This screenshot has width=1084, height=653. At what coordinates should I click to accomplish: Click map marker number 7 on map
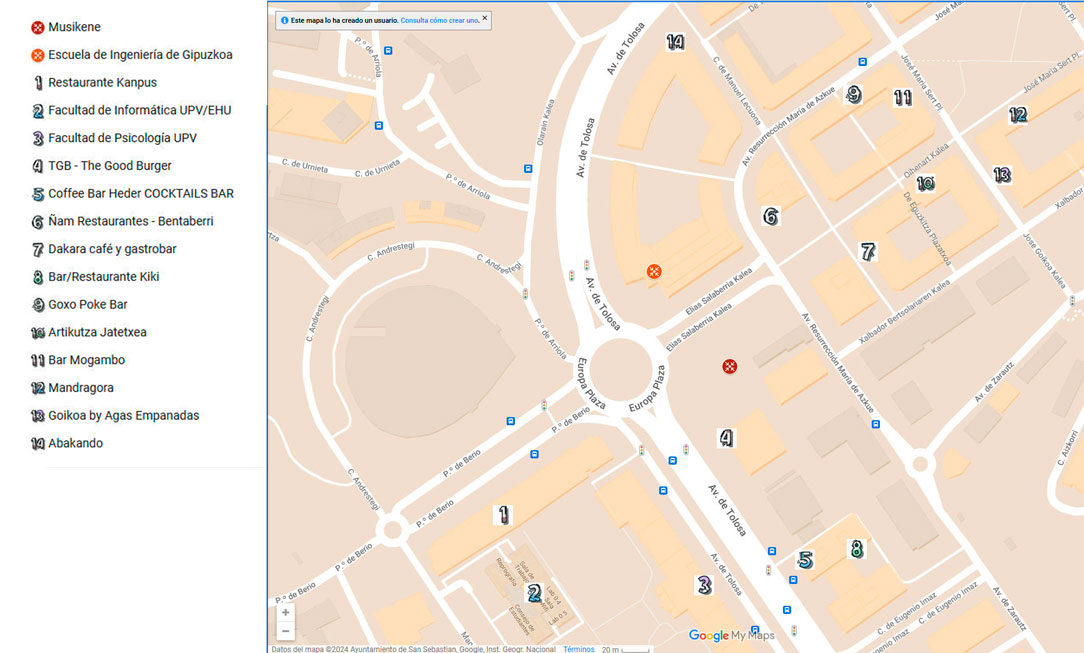868,252
